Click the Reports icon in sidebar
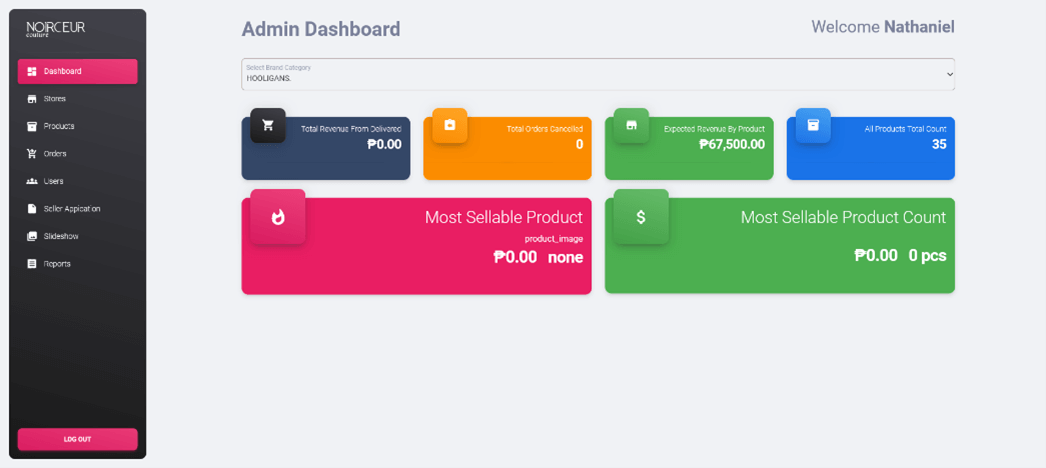1046x468 pixels. click(x=32, y=264)
